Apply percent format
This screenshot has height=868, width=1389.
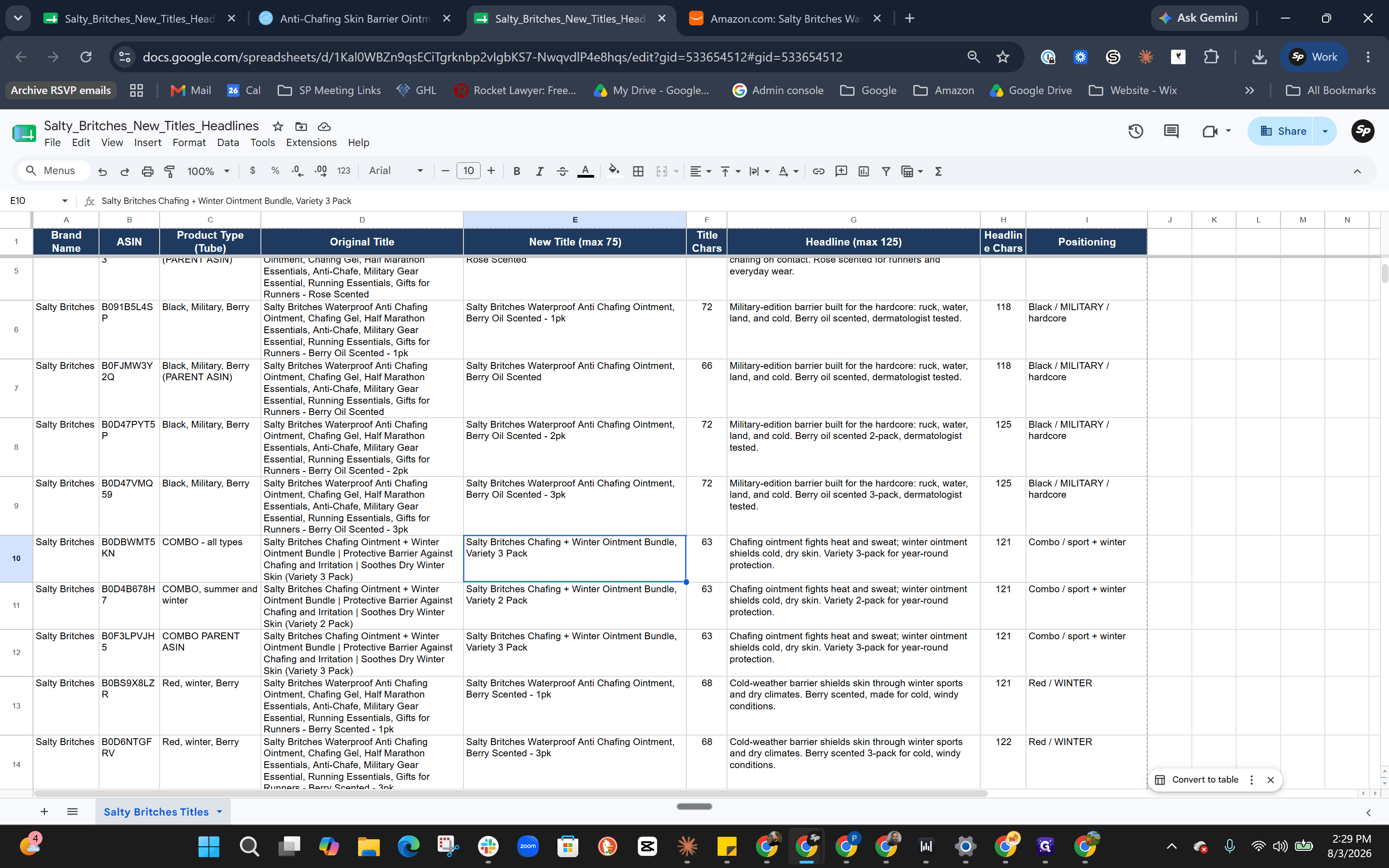(275, 170)
